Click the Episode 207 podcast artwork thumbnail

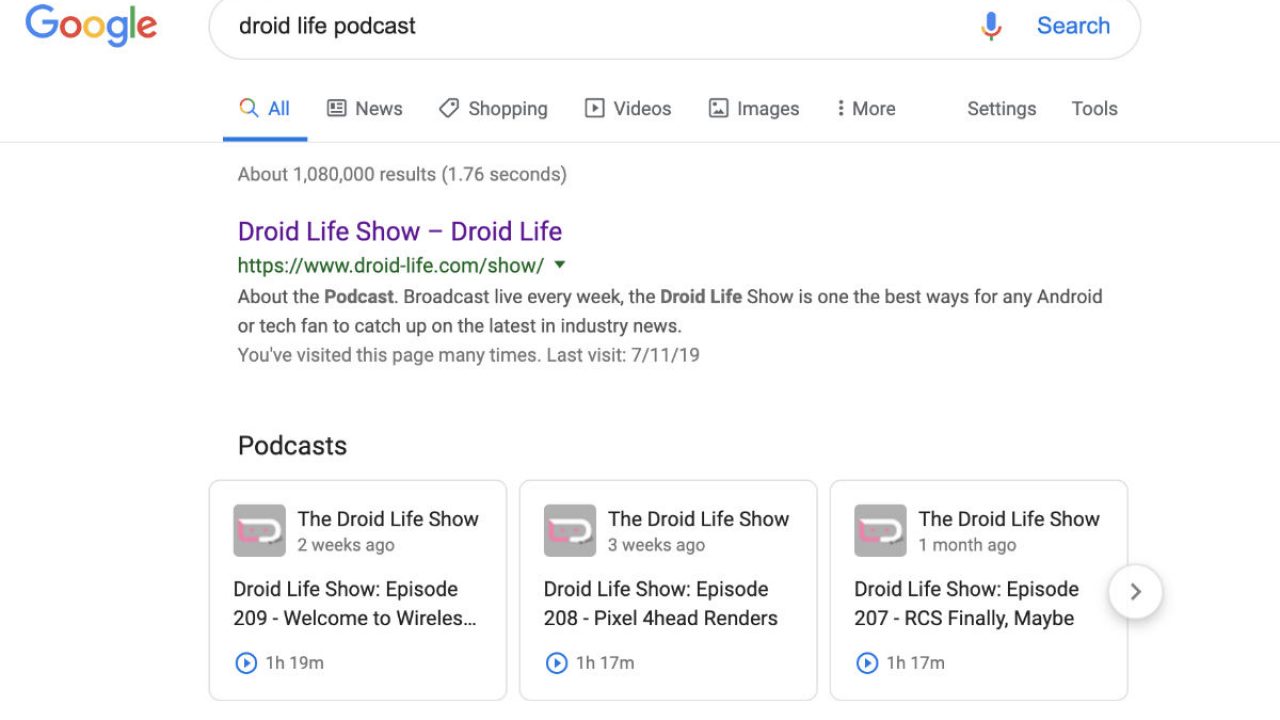(x=880, y=530)
